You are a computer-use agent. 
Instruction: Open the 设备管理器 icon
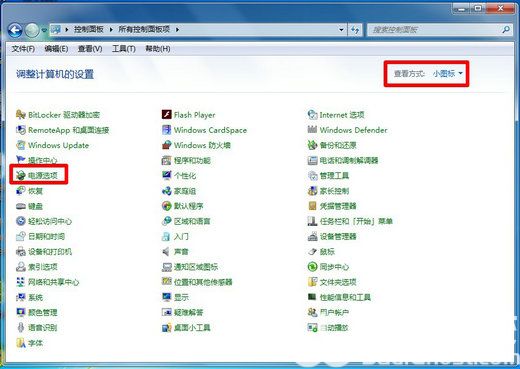312,236
